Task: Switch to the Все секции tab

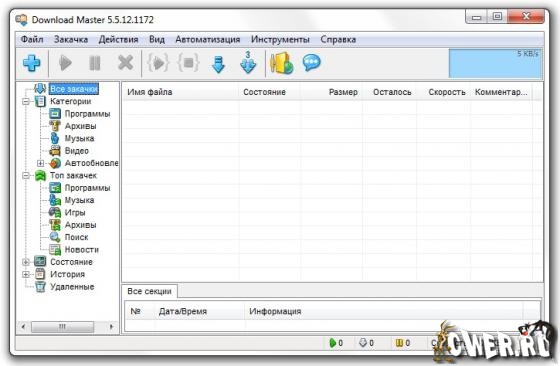Action: tap(150, 291)
